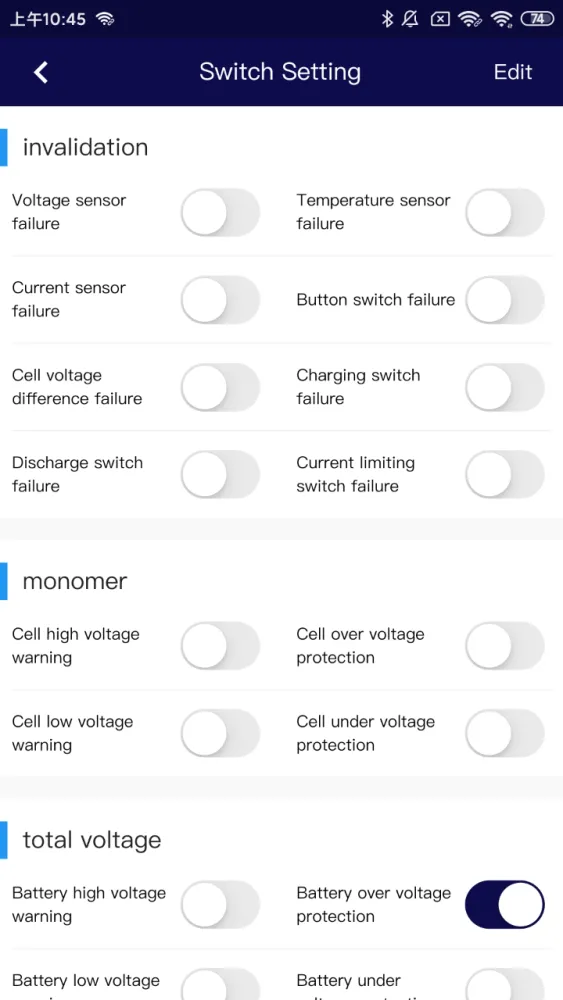Select the Switch Setting page title
The image size is (563, 1000).
tap(280, 72)
